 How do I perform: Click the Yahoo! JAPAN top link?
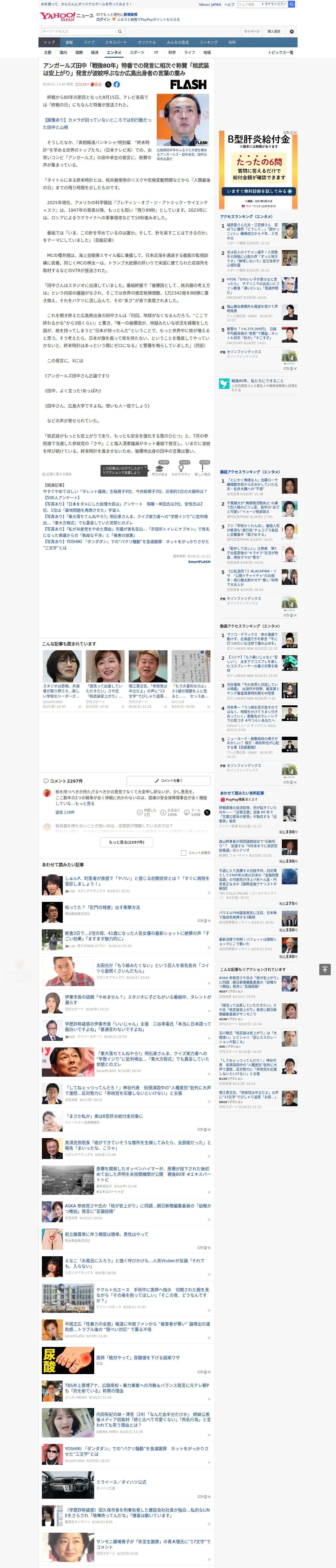click(x=210, y=4)
